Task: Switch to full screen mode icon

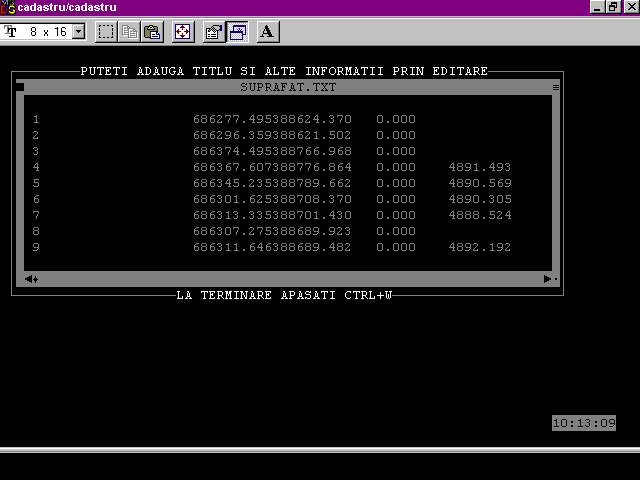Action: [183, 32]
